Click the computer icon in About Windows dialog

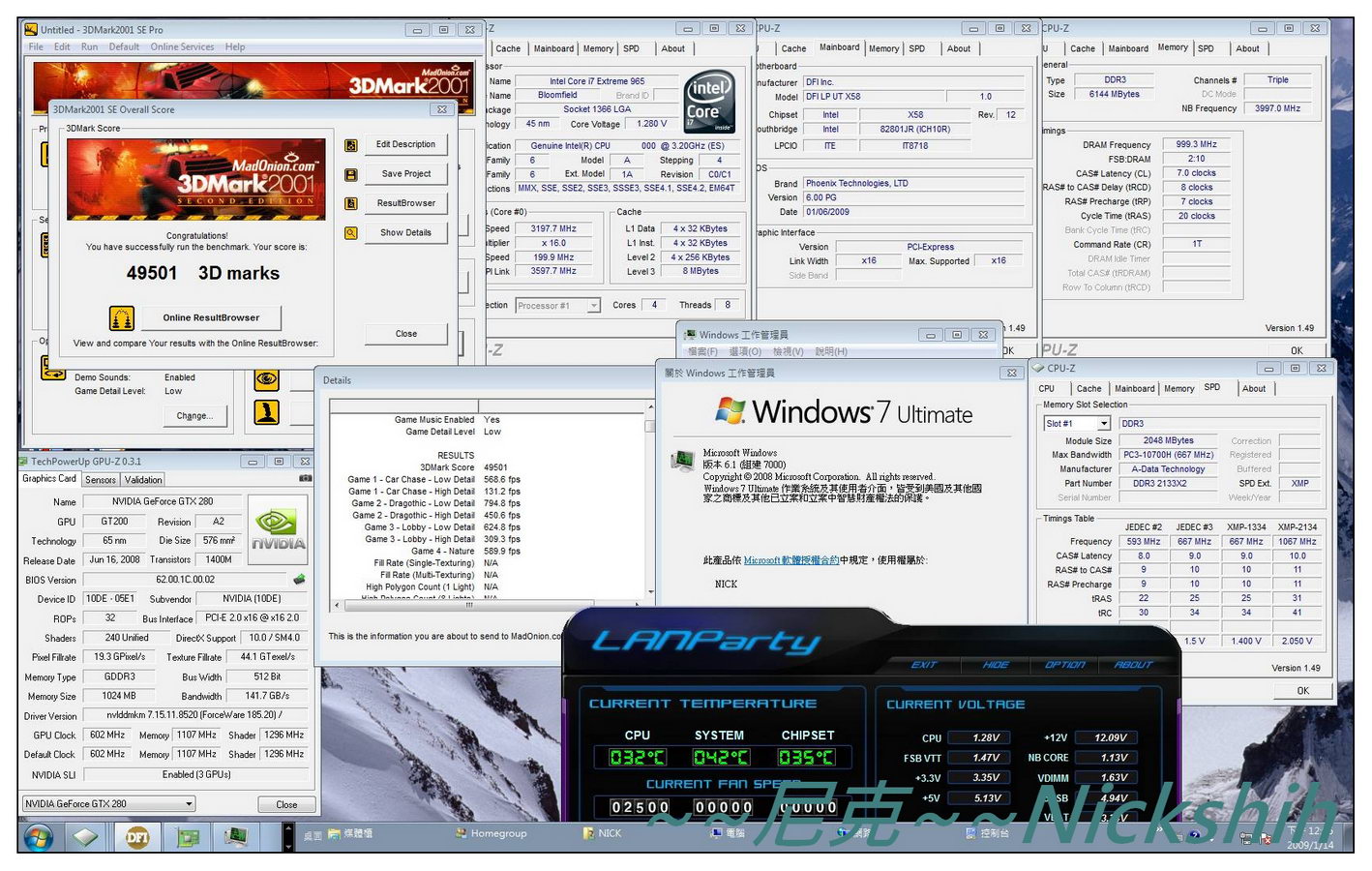click(684, 459)
